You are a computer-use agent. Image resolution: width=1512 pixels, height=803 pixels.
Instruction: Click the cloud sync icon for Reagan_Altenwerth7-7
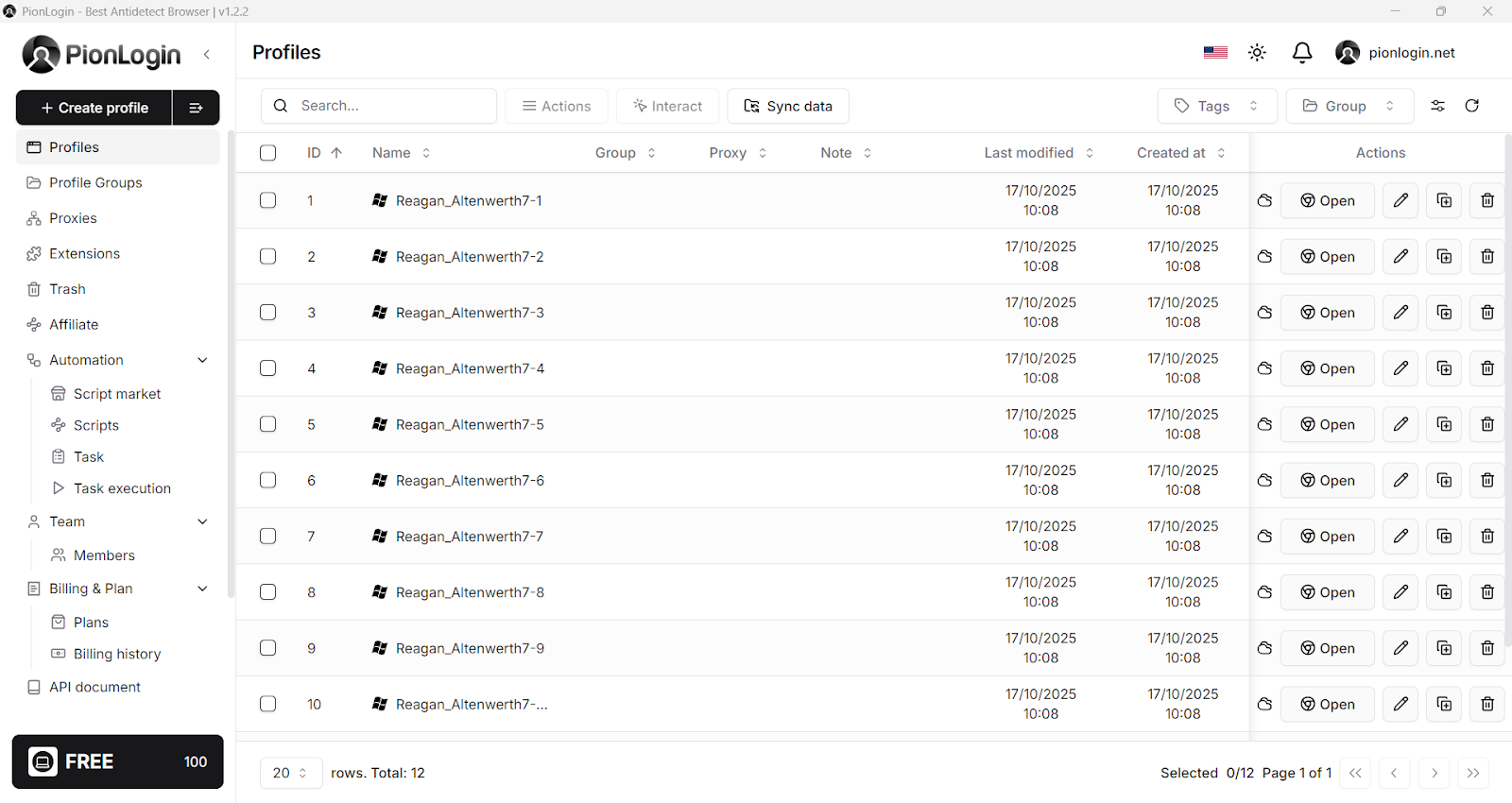coord(1264,537)
